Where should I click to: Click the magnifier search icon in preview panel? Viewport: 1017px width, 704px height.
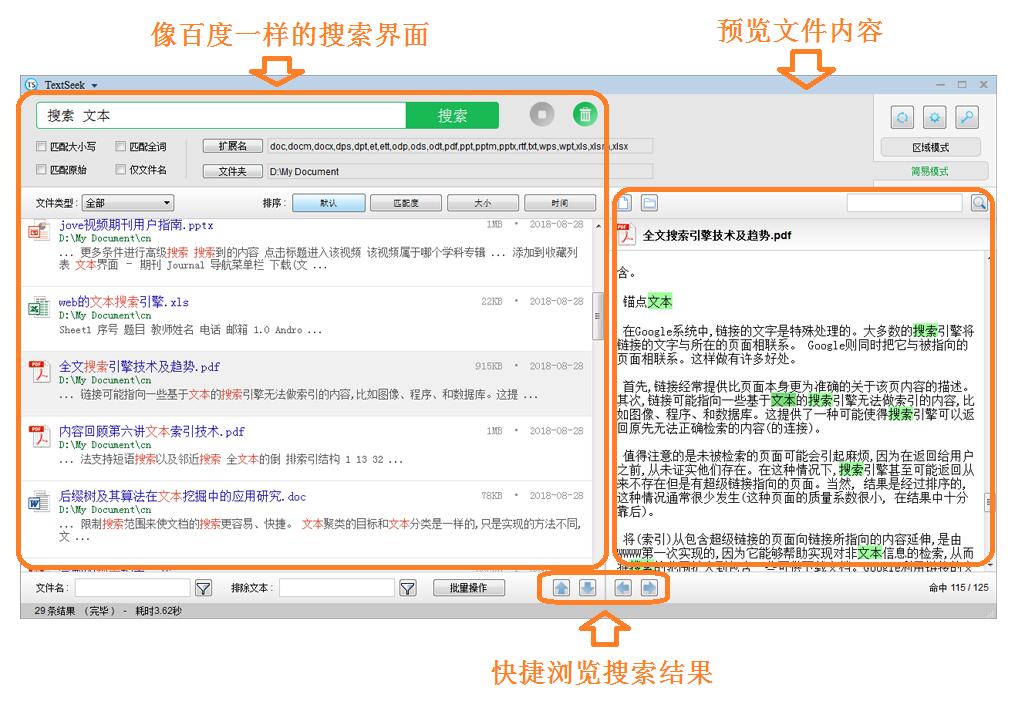tap(978, 203)
